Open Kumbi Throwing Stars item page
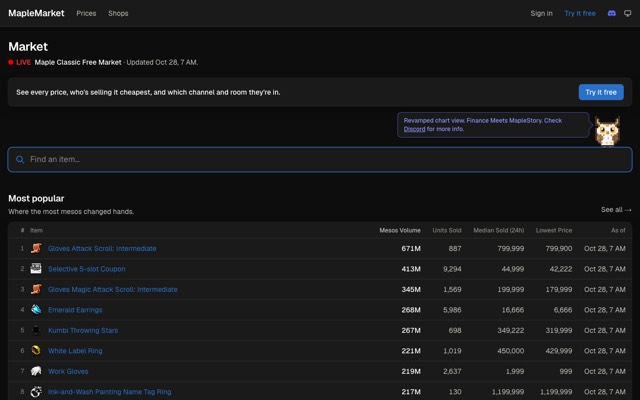The width and height of the screenshot is (640, 400). point(83,330)
